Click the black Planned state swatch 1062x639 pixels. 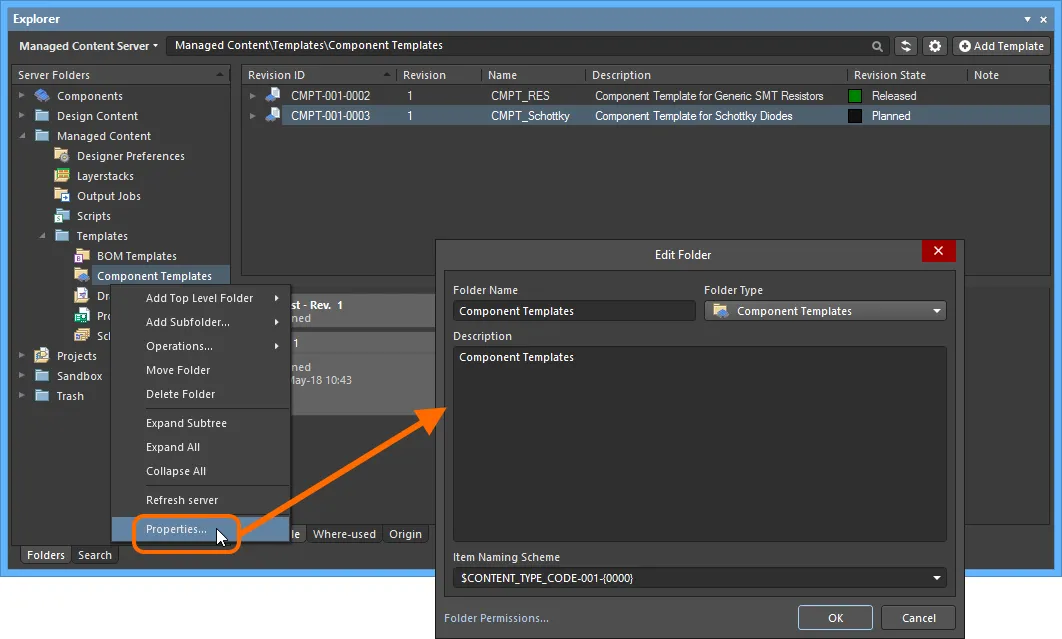(x=855, y=116)
